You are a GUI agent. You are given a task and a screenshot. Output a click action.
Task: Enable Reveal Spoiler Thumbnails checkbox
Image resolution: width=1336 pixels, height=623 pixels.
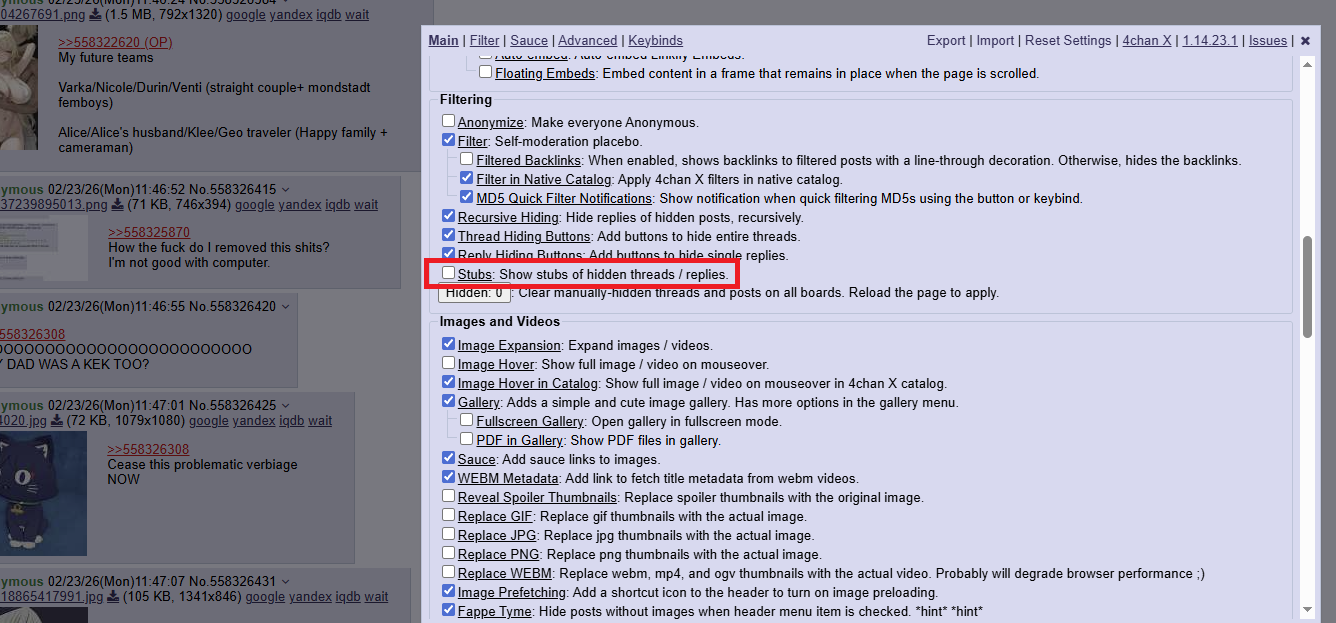[x=449, y=497]
